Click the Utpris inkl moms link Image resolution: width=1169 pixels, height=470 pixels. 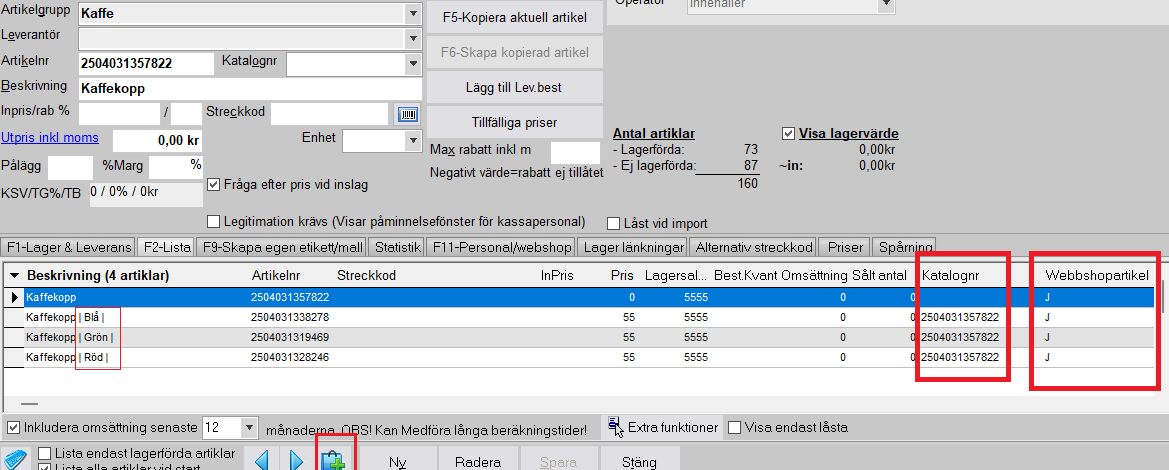click(x=50, y=139)
